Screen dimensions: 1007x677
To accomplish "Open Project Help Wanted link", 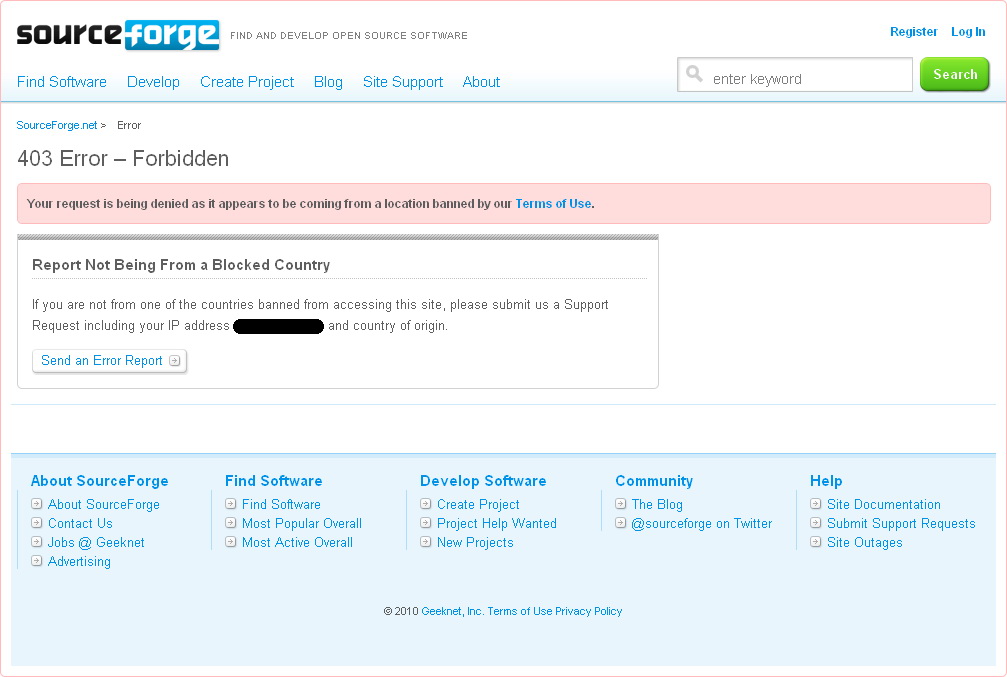I will [496, 523].
